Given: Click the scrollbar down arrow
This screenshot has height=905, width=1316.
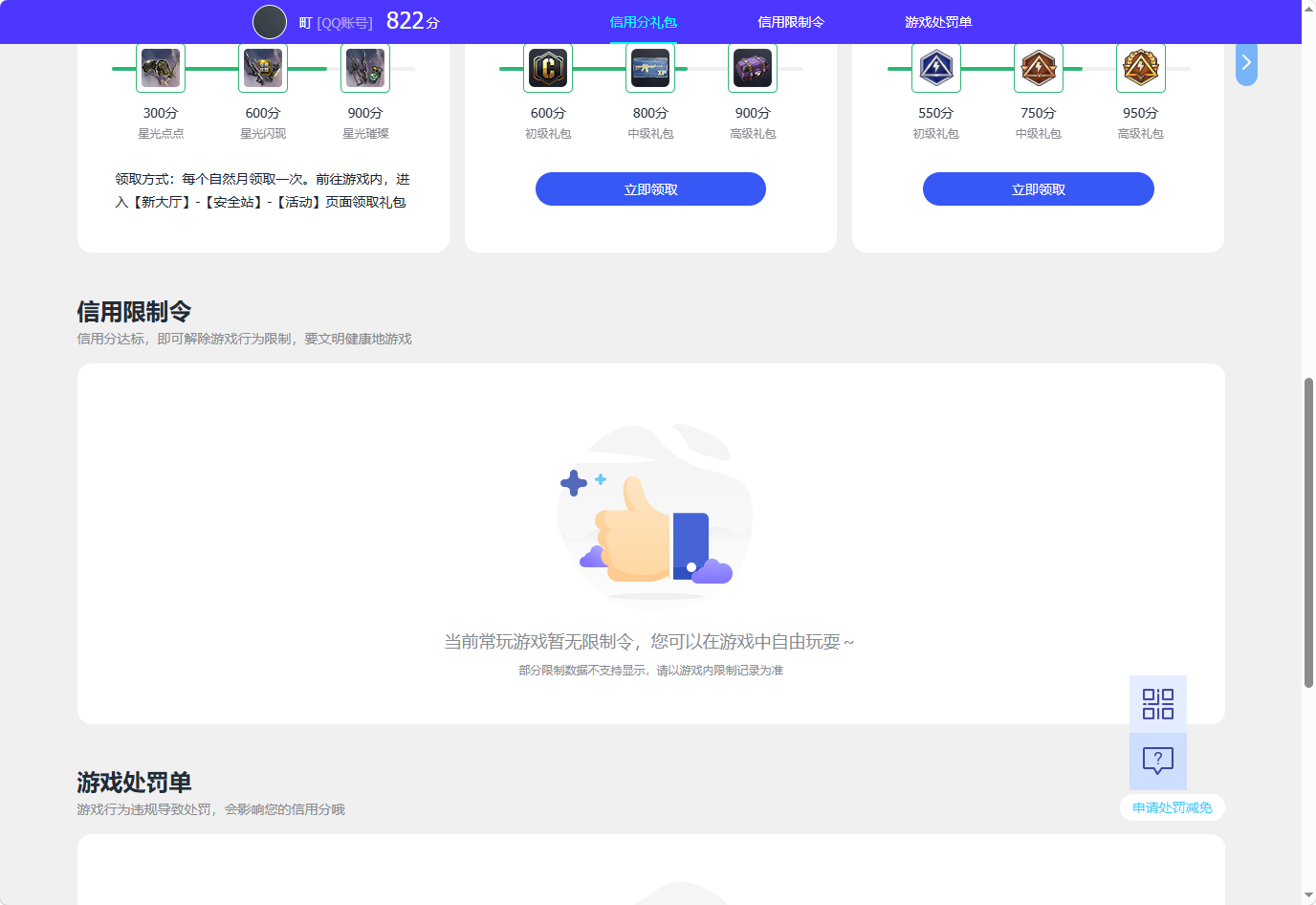Looking at the screenshot, I should click(1308, 896).
